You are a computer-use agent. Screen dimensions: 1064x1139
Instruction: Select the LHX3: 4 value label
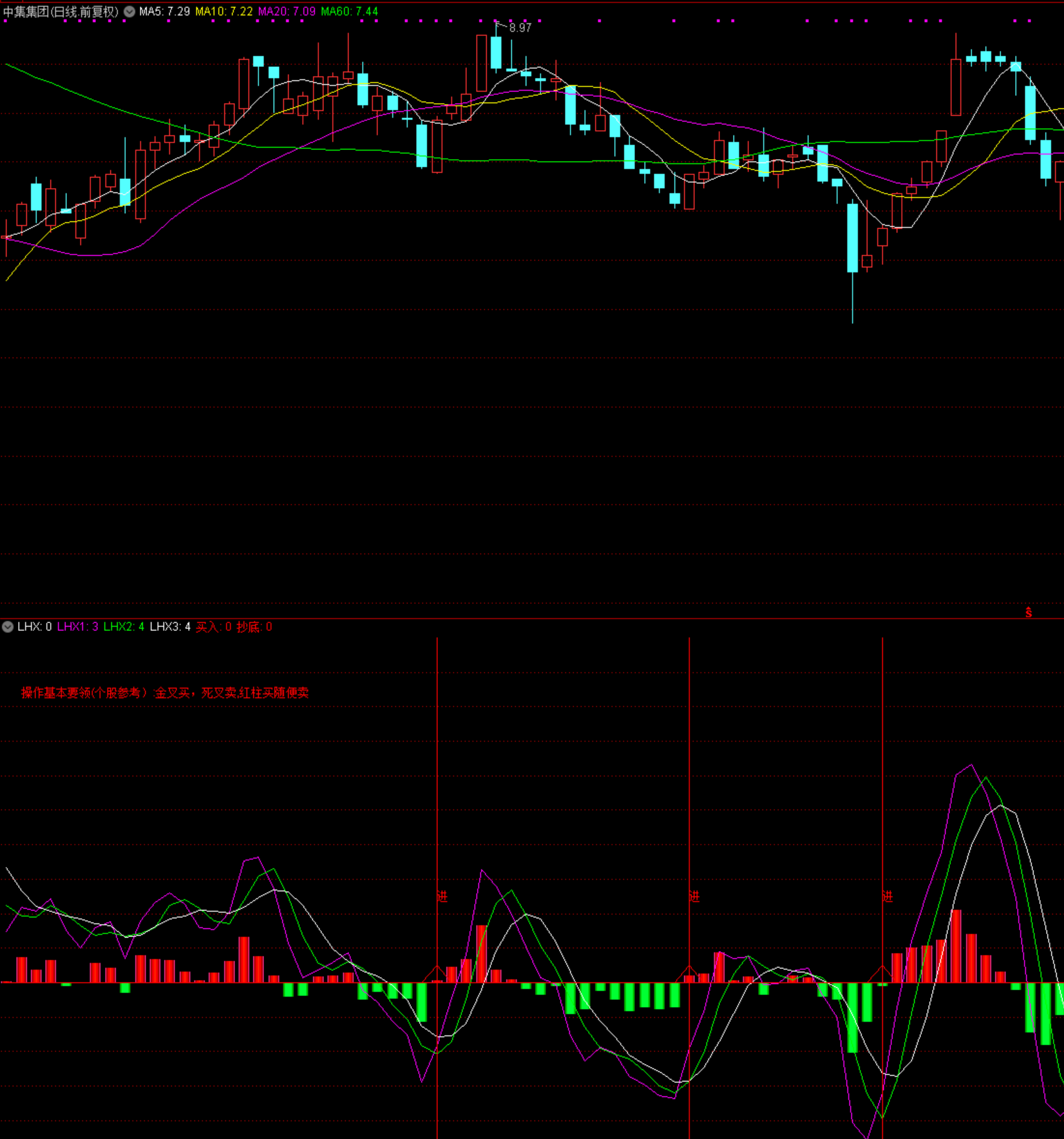[170, 626]
